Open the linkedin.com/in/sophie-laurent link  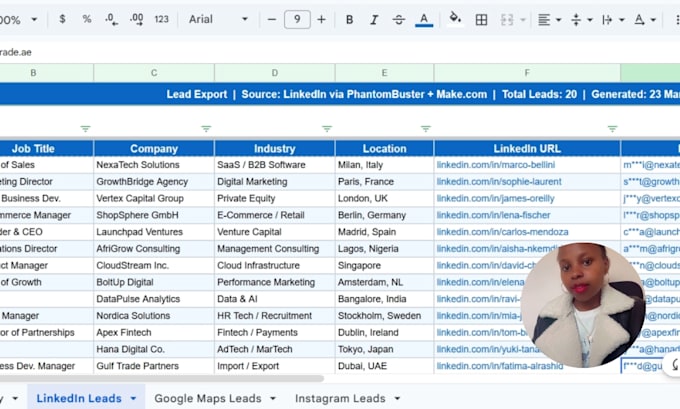pyautogui.click(x=499, y=182)
